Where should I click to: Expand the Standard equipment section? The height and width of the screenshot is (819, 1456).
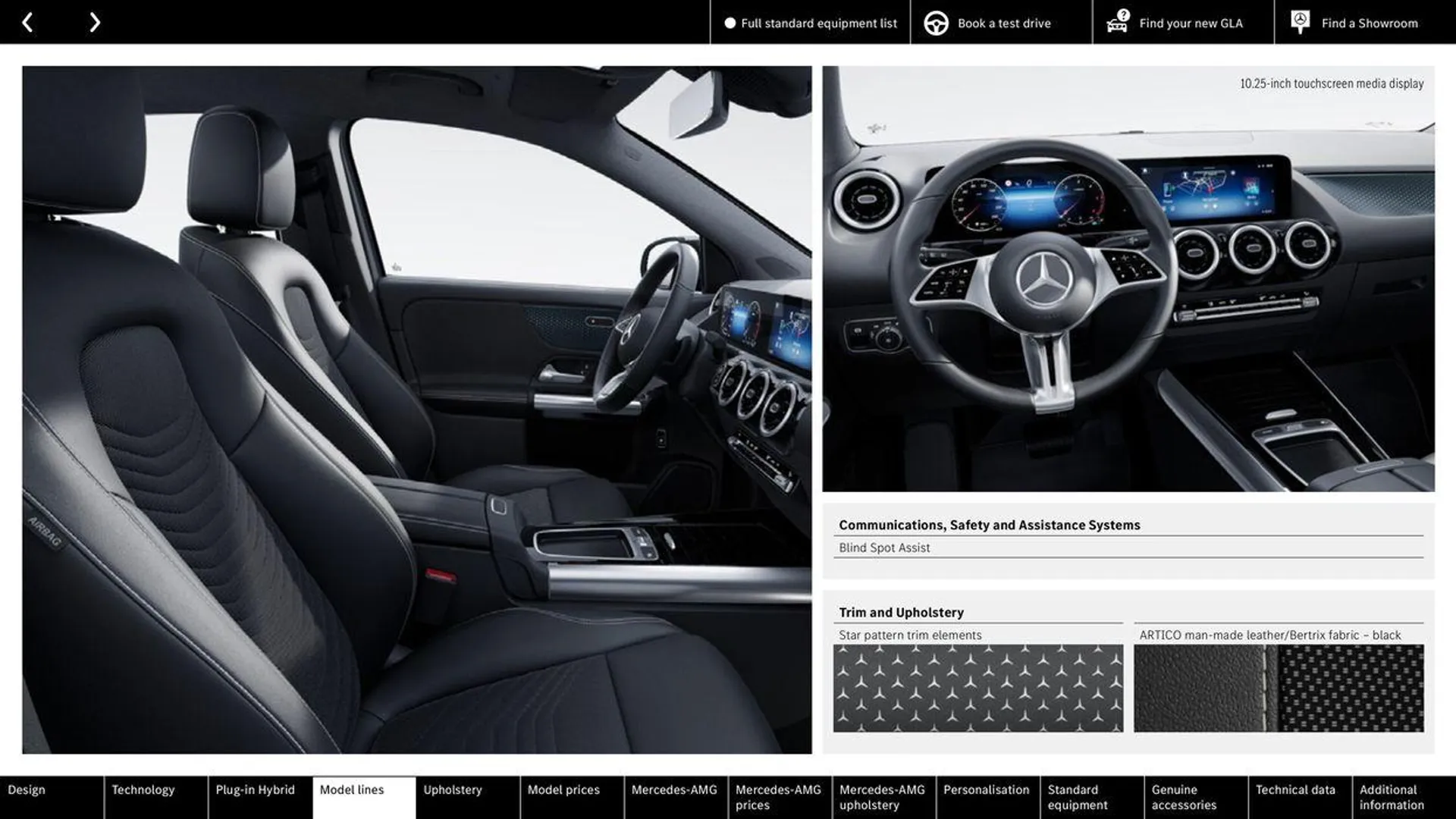[1090, 797]
